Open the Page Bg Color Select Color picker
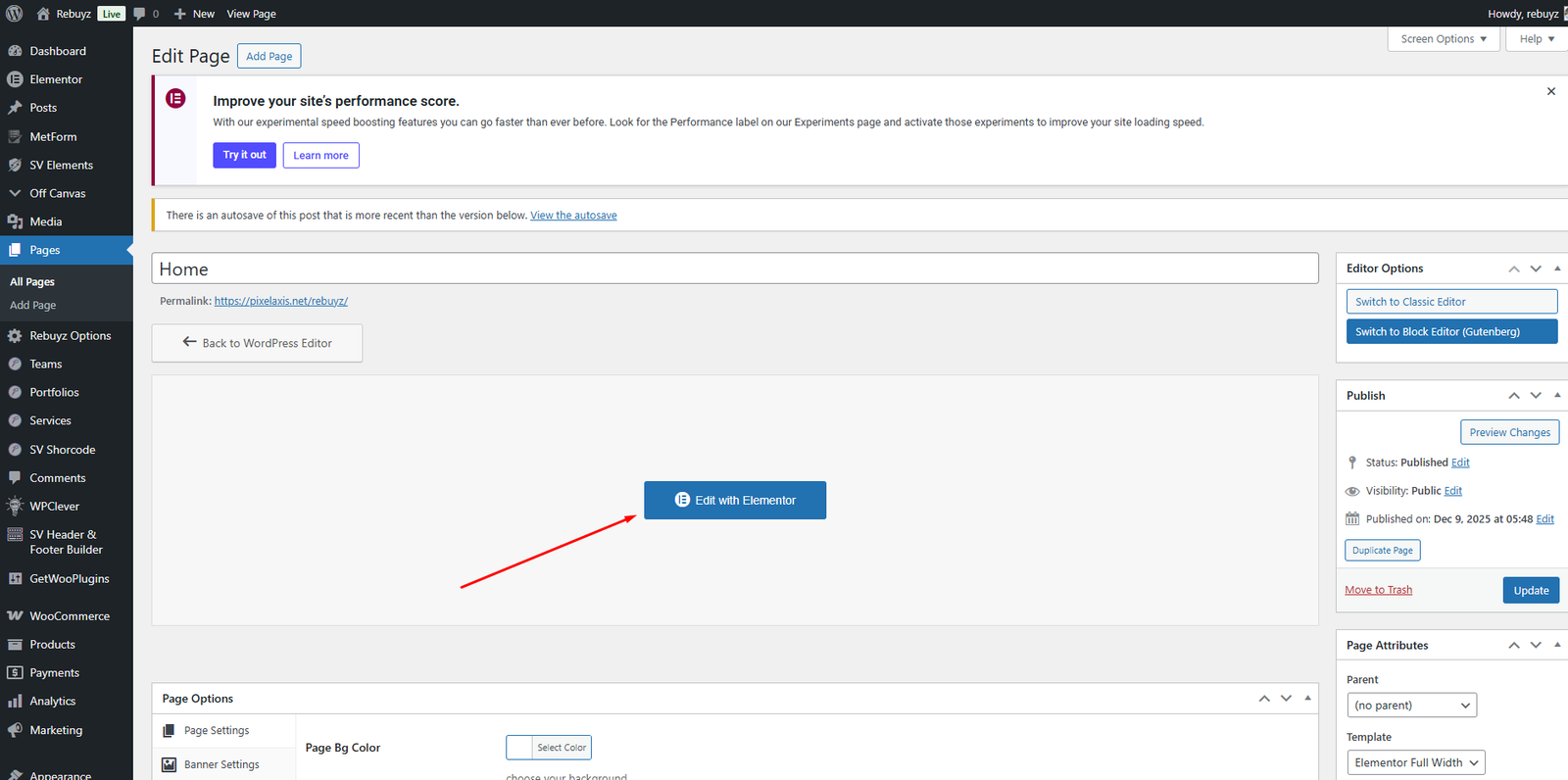The width and height of the screenshot is (1568, 780). pos(549,748)
